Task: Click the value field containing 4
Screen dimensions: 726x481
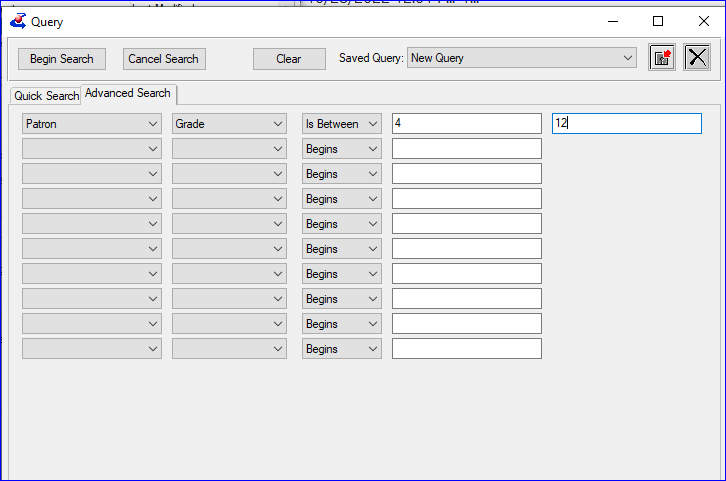Action: 466,124
